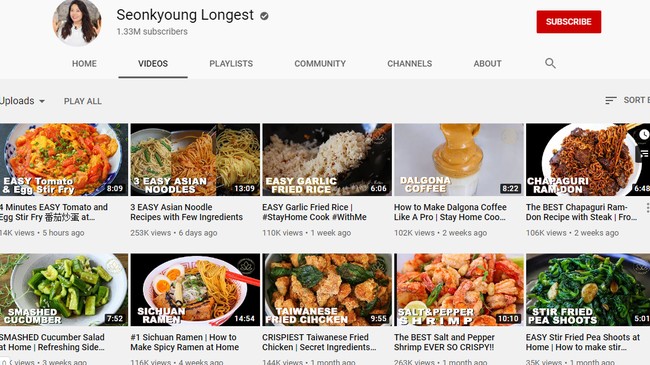Image resolution: width=650 pixels, height=365 pixels.
Task: Open the Smashed Cucumber thumbnail
Action: point(64,290)
